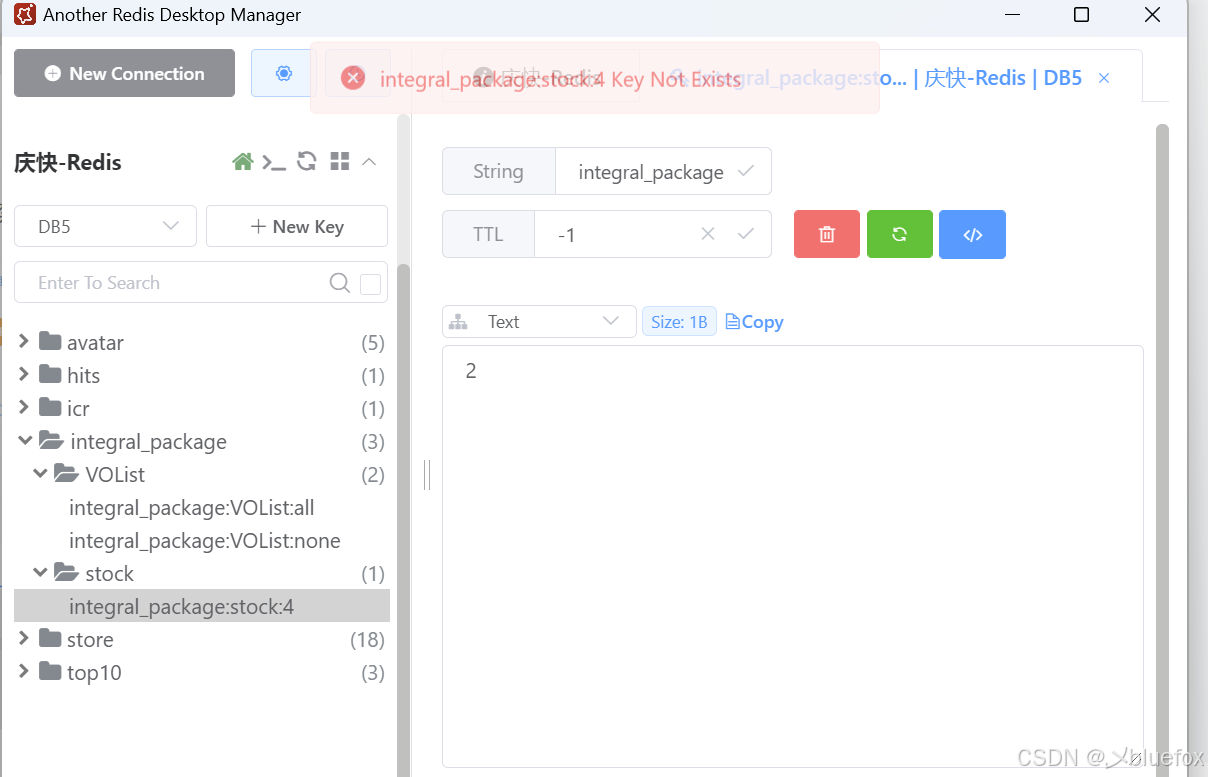Confirm the TTL value with its check mark
Image resolution: width=1208 pixels, height=777 pixels.
745,234
